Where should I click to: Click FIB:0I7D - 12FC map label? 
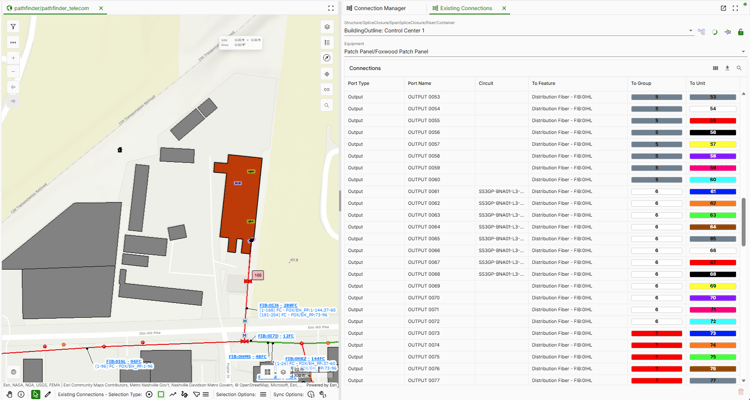(276, 336)
